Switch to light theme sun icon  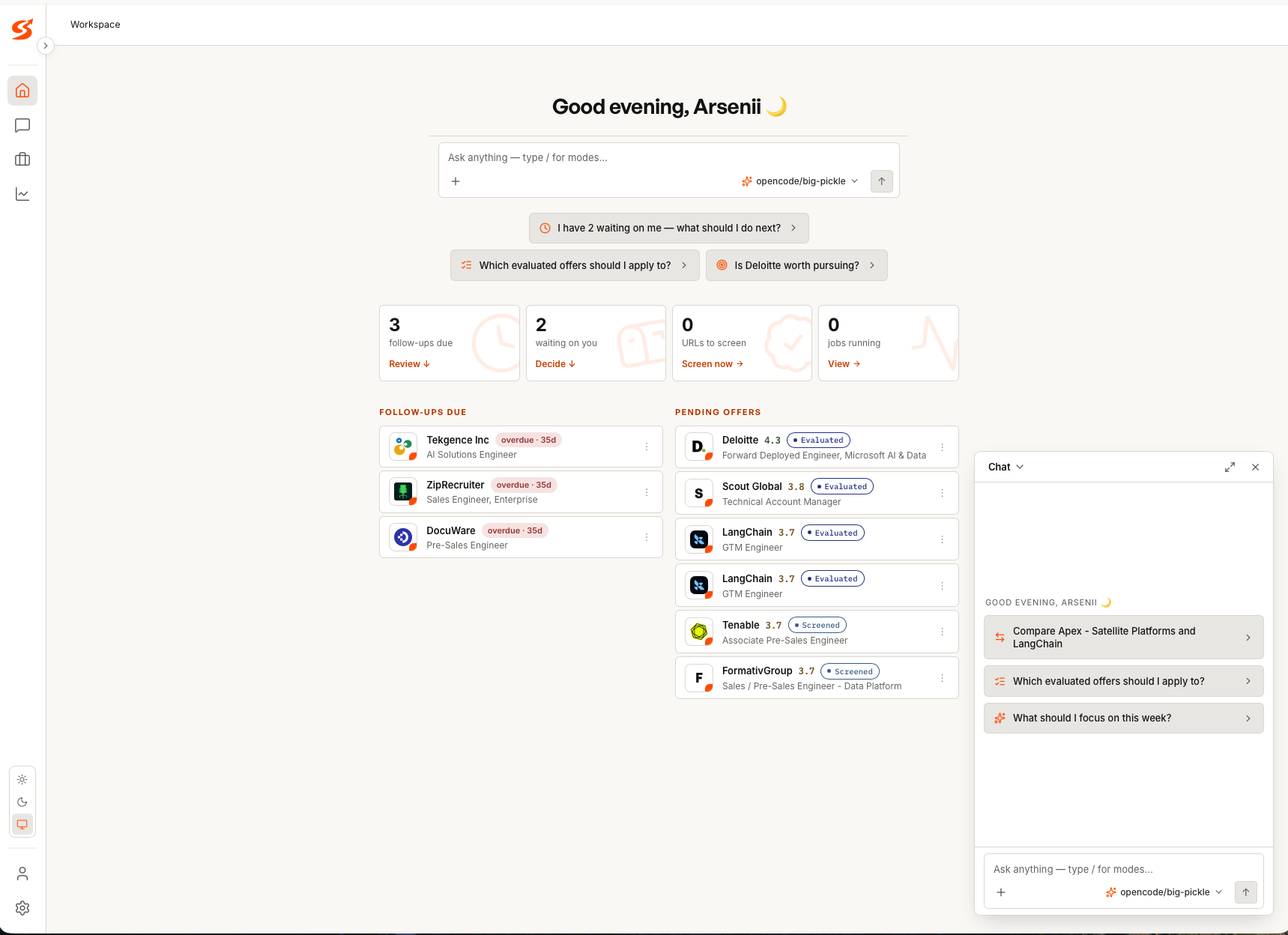(22, 780)
